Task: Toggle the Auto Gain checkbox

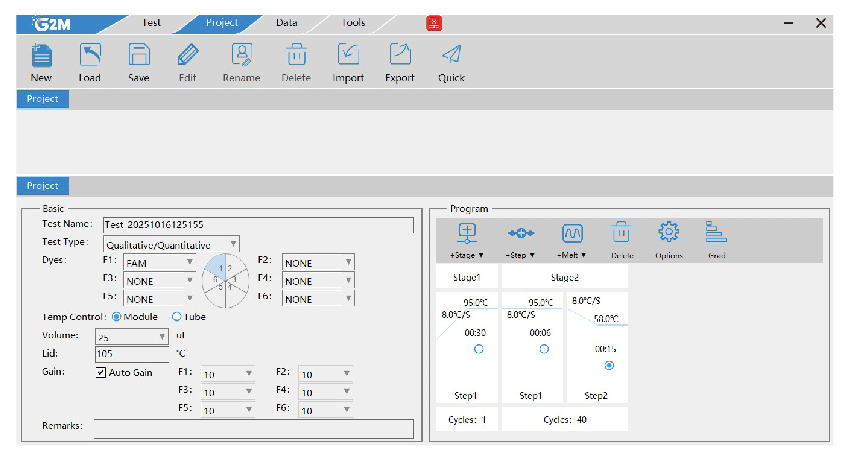Action: click(101, 373)
